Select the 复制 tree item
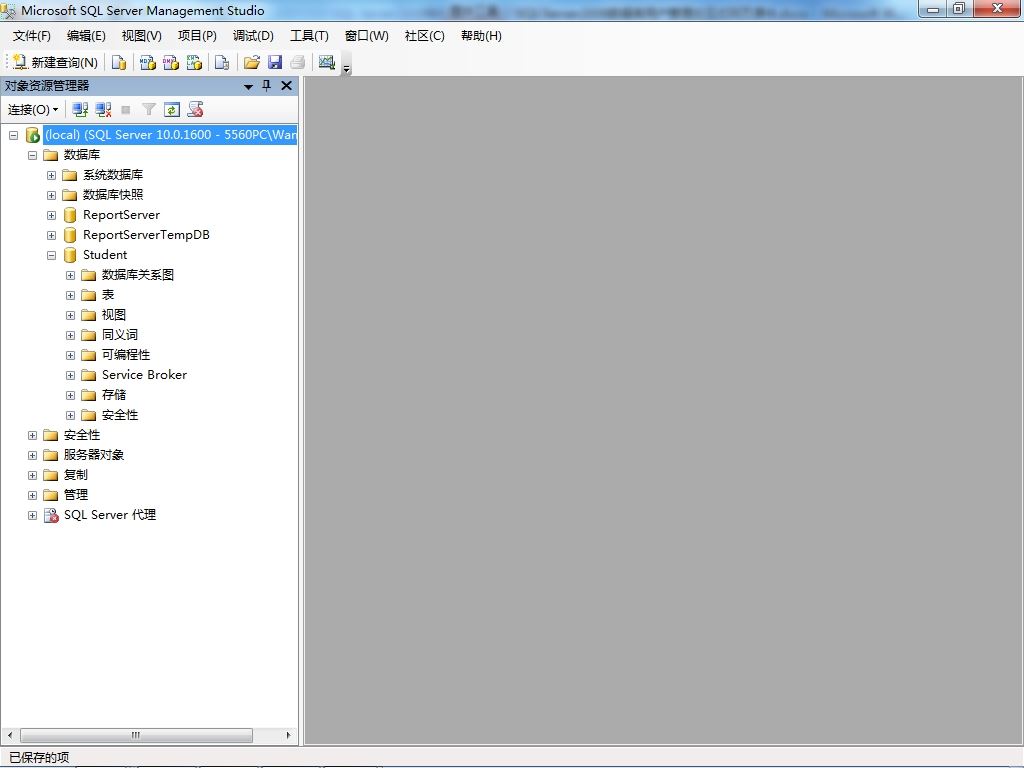The width and height of the screenshot is (1024, 768). [x=76, y=475]
